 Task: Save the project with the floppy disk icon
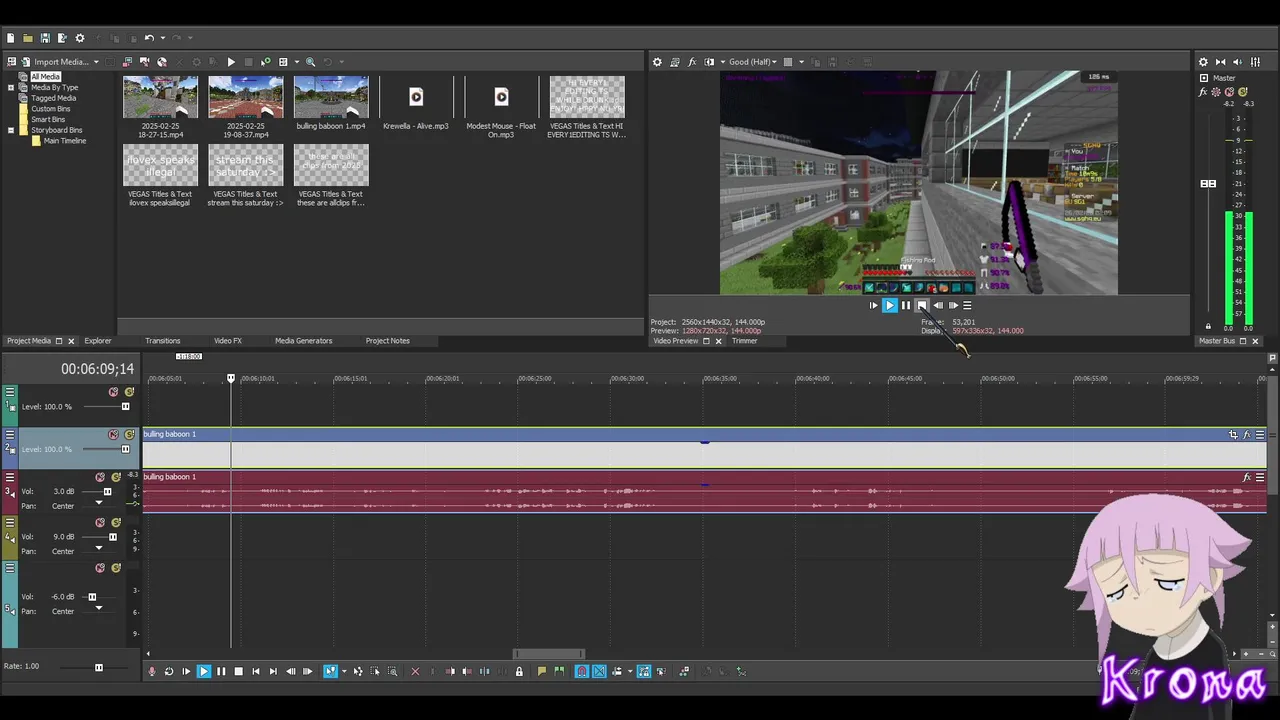[45, 38]
